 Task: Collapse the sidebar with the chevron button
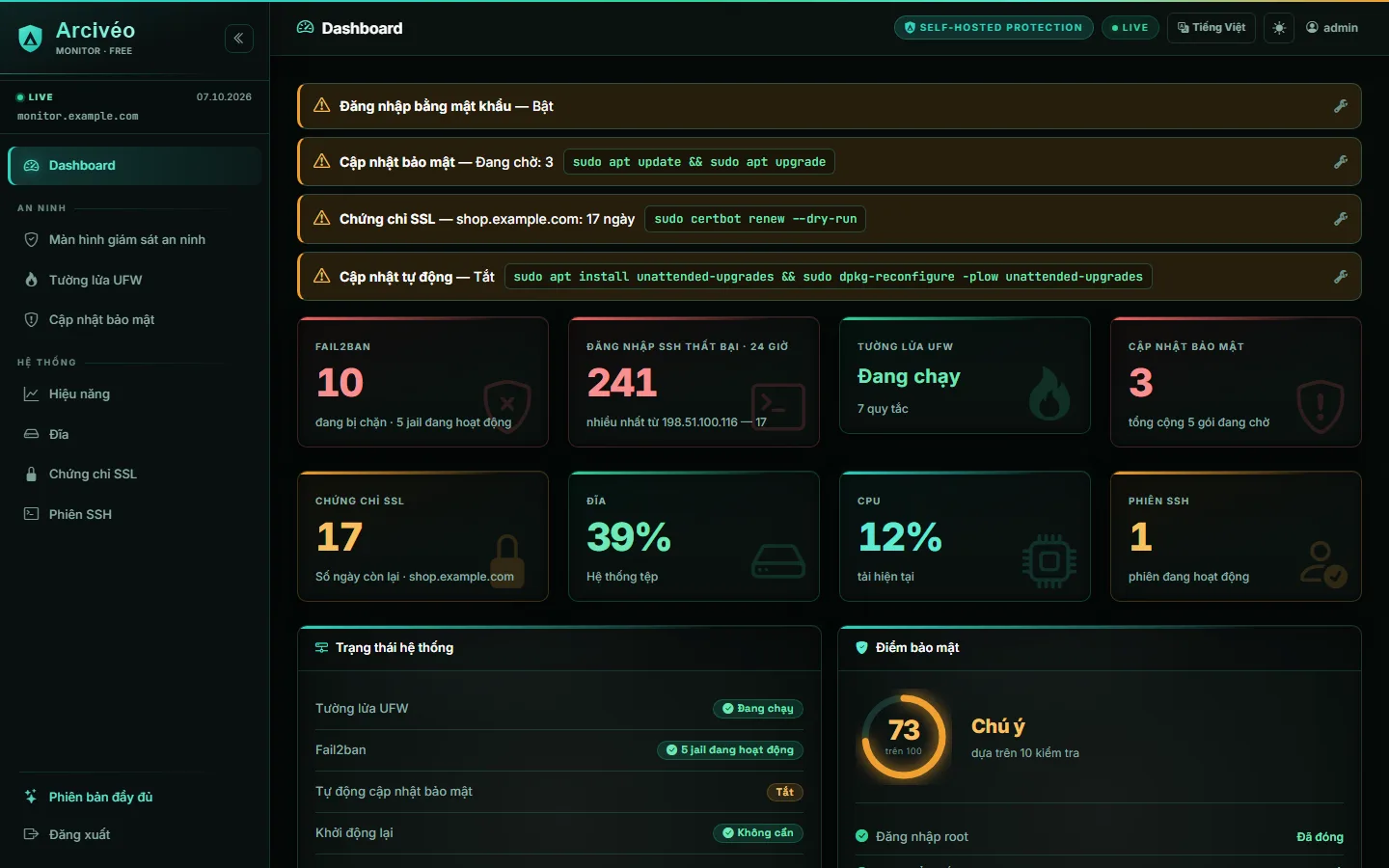239,39
